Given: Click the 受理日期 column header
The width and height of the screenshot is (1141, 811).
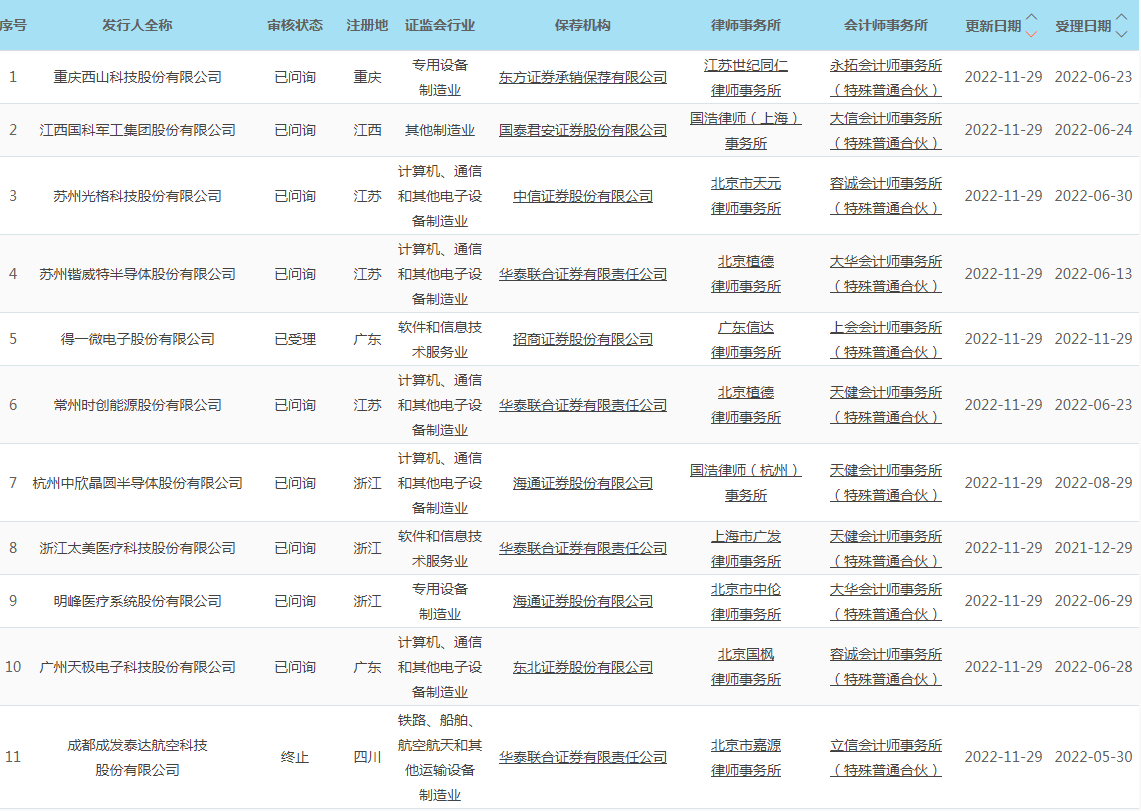Looking at the screenshot, I should pyautogui.click(x=1083, y=25).
